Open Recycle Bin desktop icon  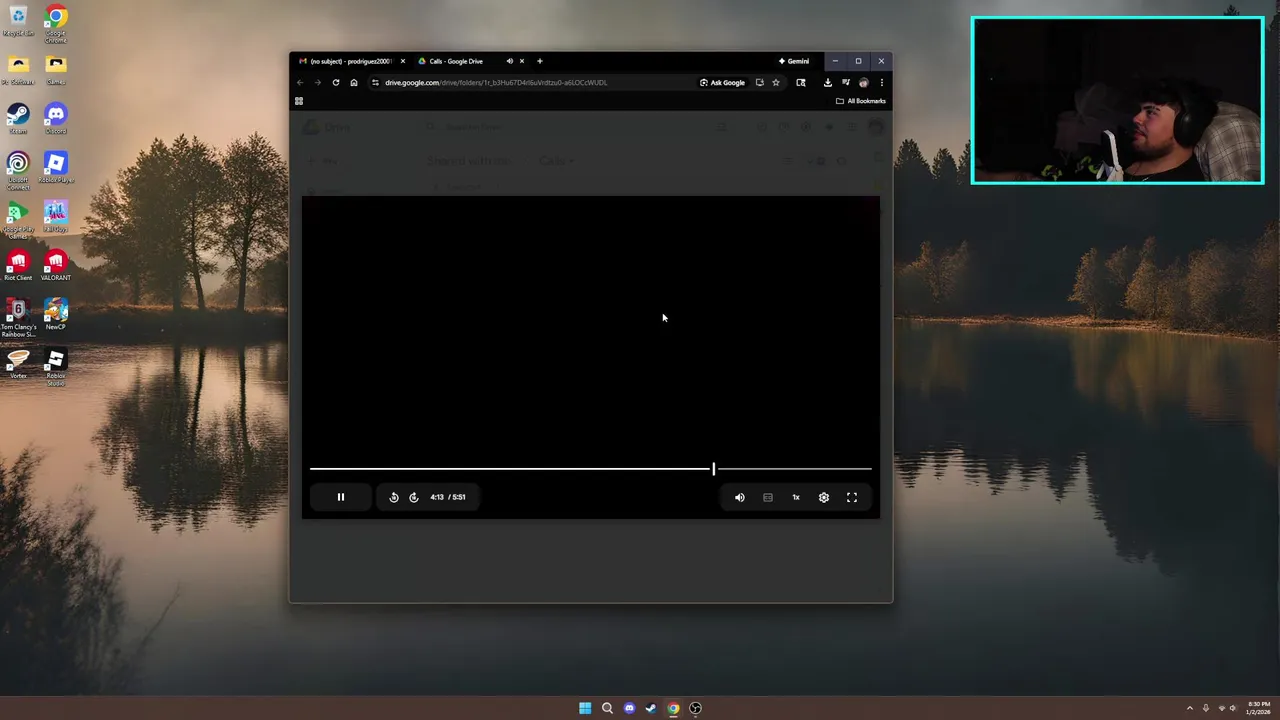pyautogui.click(x=18, y=21)
